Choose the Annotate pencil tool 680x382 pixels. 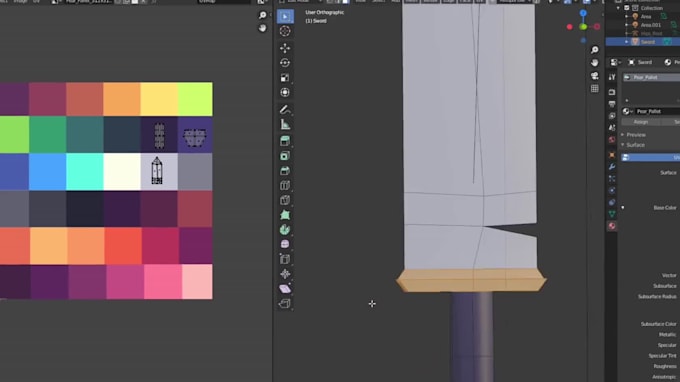coord(285,109)
